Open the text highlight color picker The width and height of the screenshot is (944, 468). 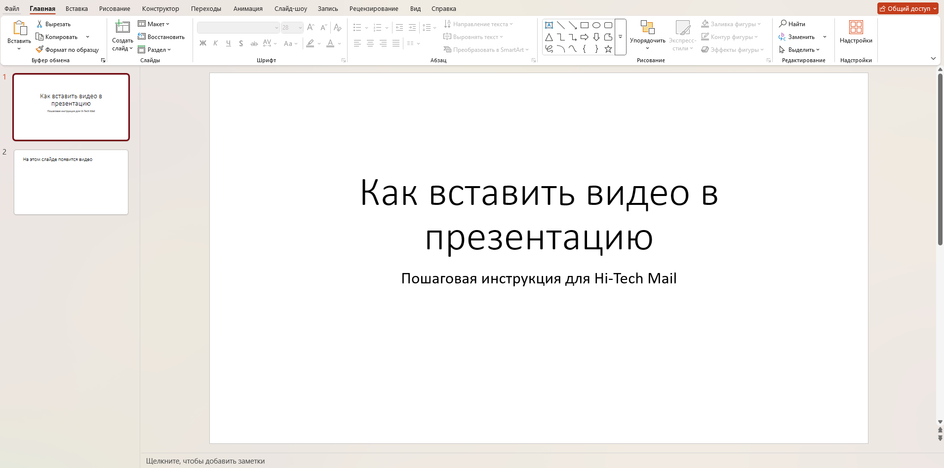tap(312, 43)
